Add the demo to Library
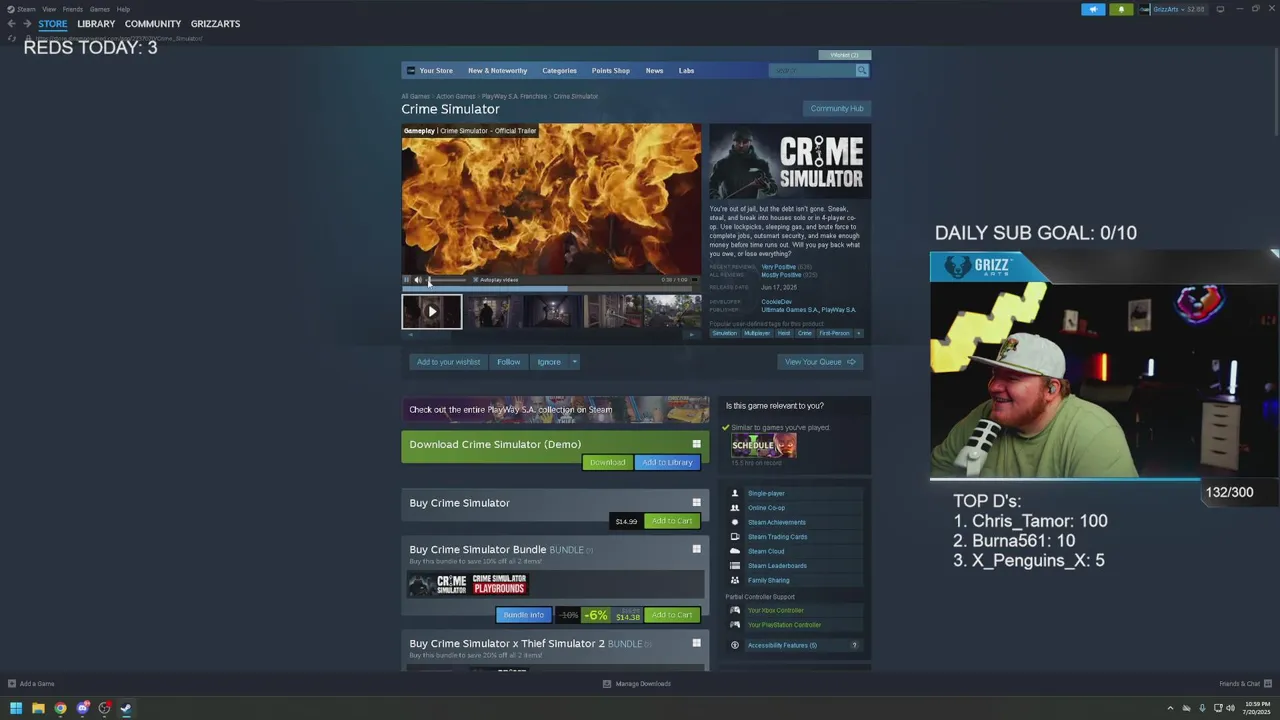 tap(667, 463)
